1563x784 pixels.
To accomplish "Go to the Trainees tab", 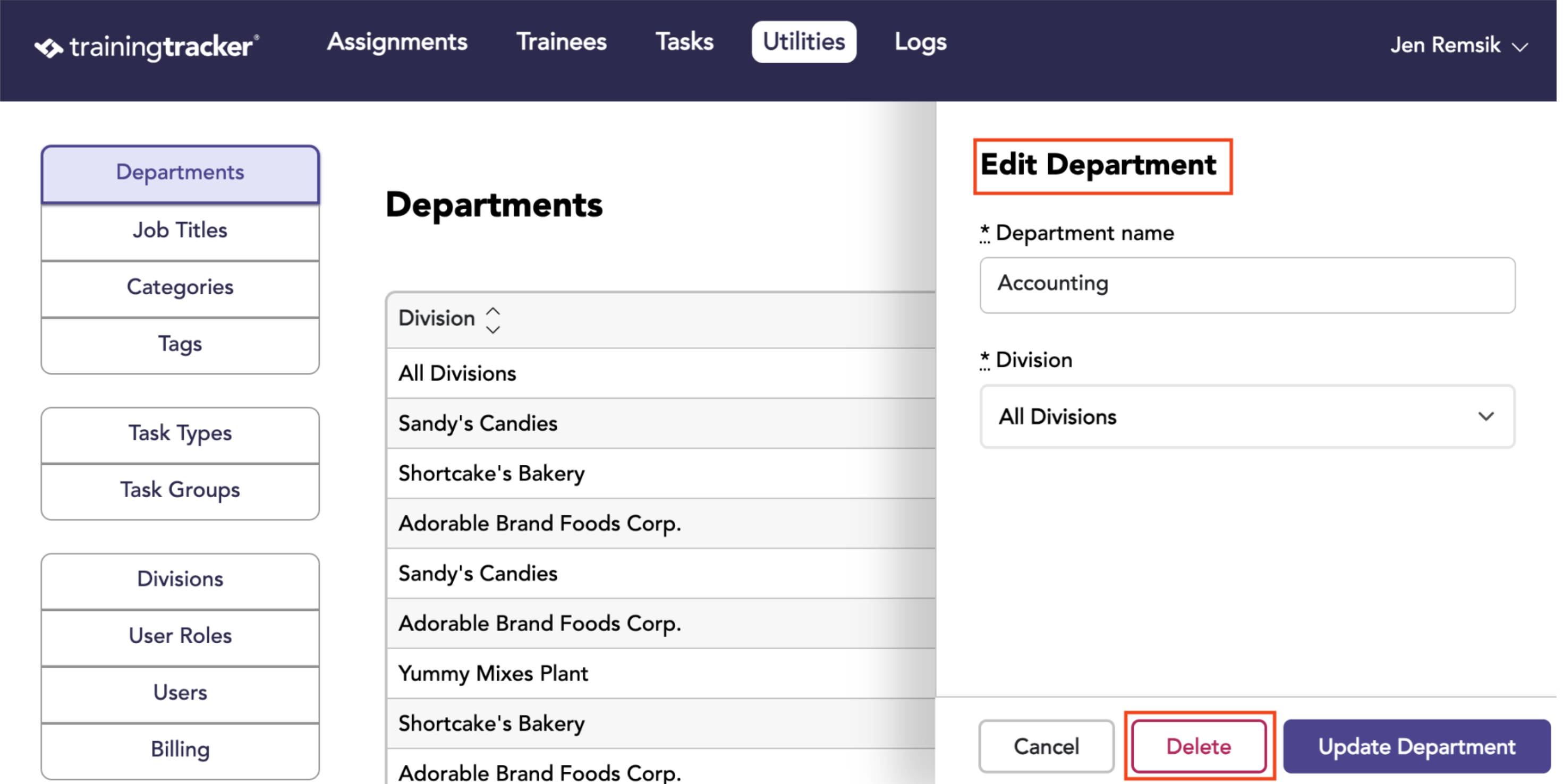I will 561,42.
